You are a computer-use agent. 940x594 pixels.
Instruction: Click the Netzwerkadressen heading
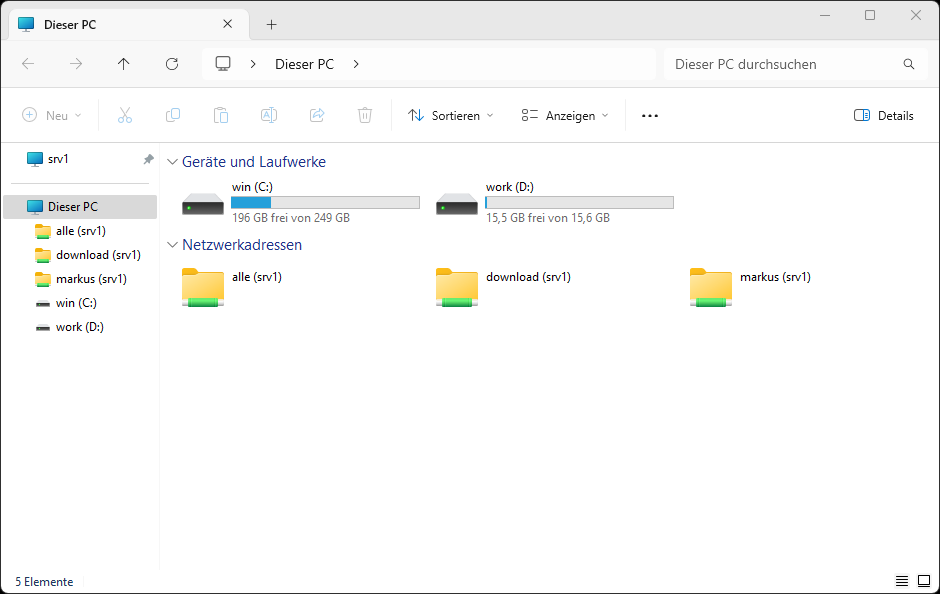click(x=242, y=245)
